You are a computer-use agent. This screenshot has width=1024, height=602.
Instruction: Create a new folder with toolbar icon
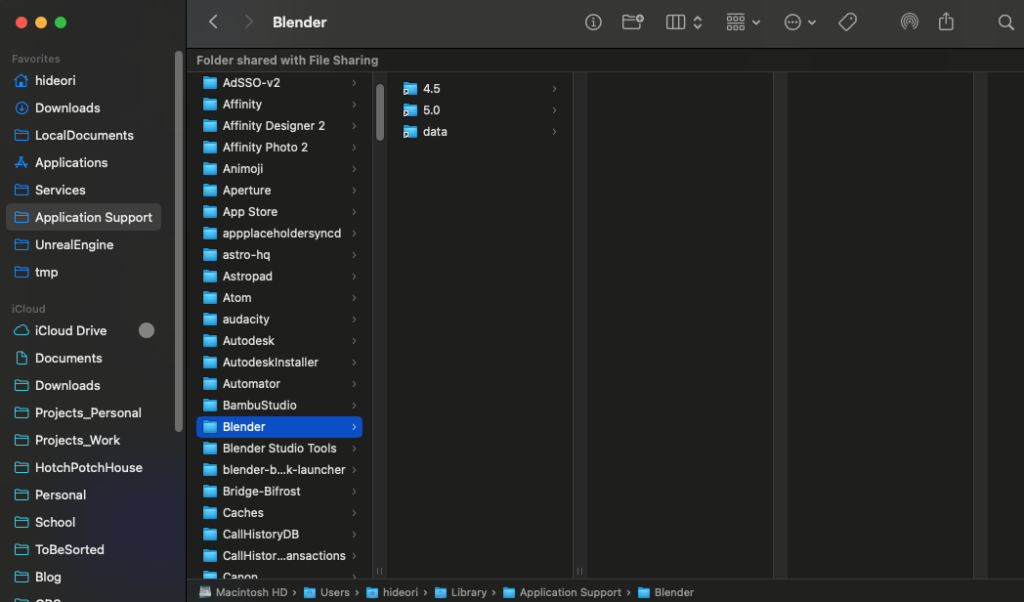tap(632, 22)
